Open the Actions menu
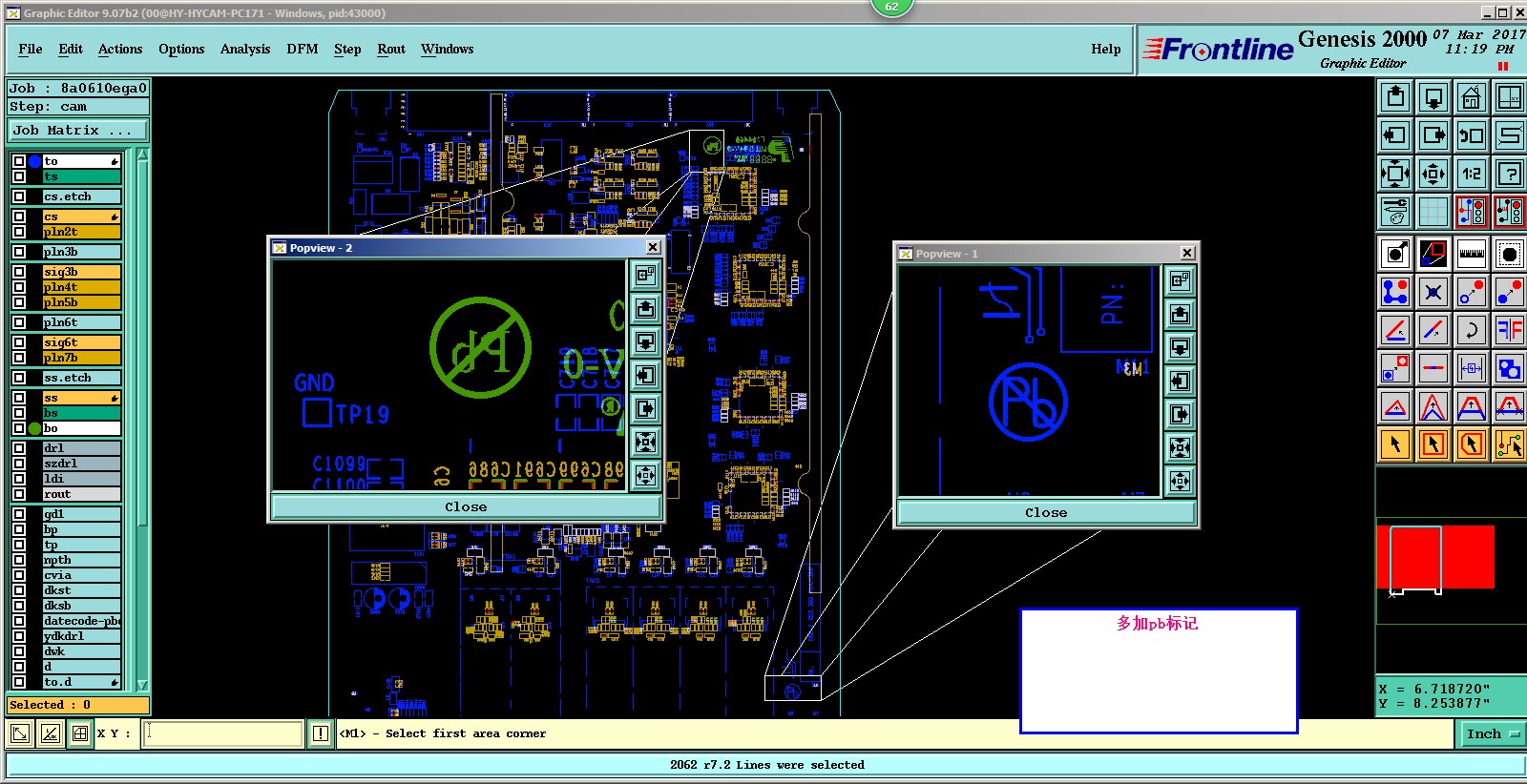 [120, 49]
